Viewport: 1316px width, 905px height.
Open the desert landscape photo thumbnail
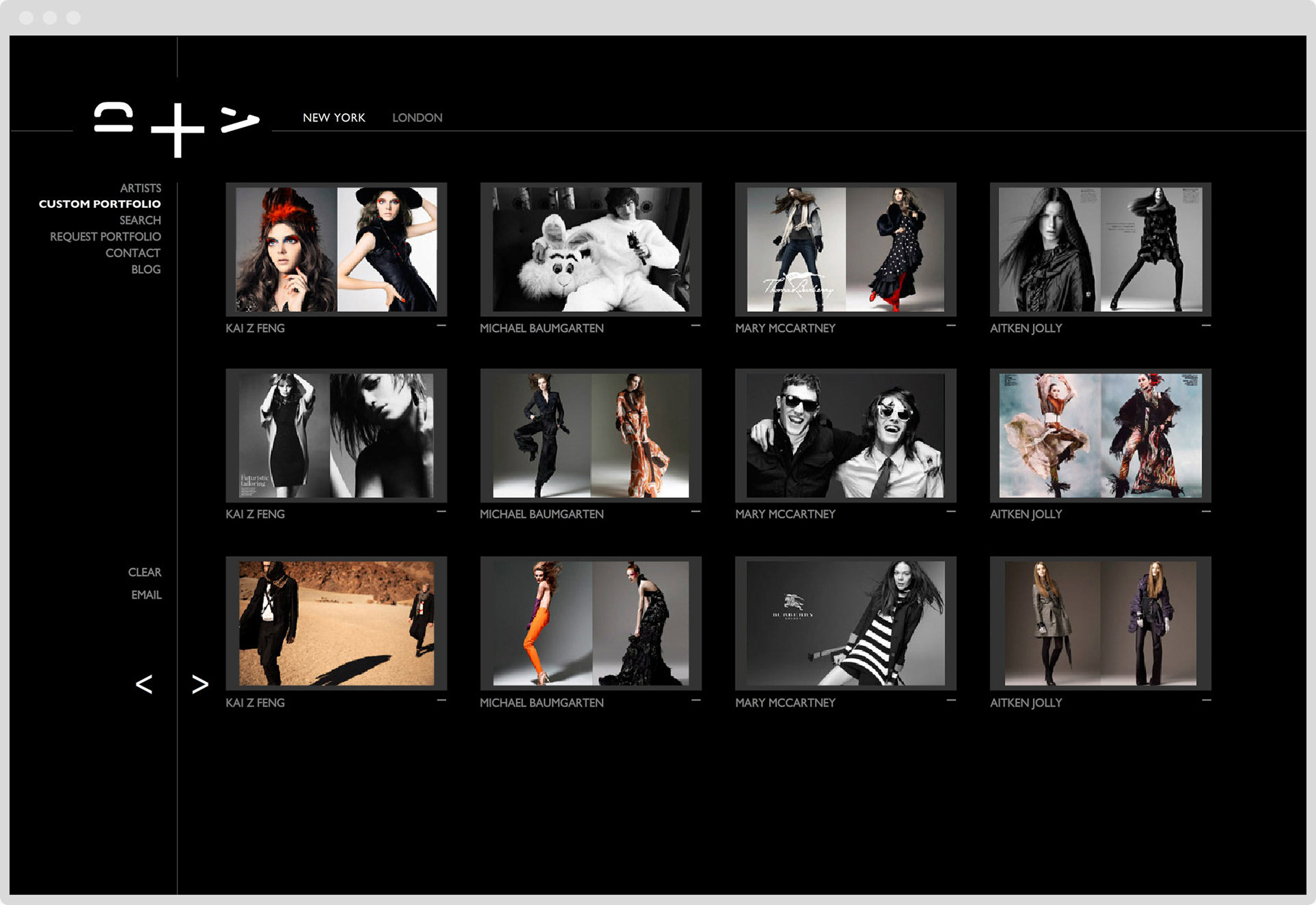click(x=336, y=623)
